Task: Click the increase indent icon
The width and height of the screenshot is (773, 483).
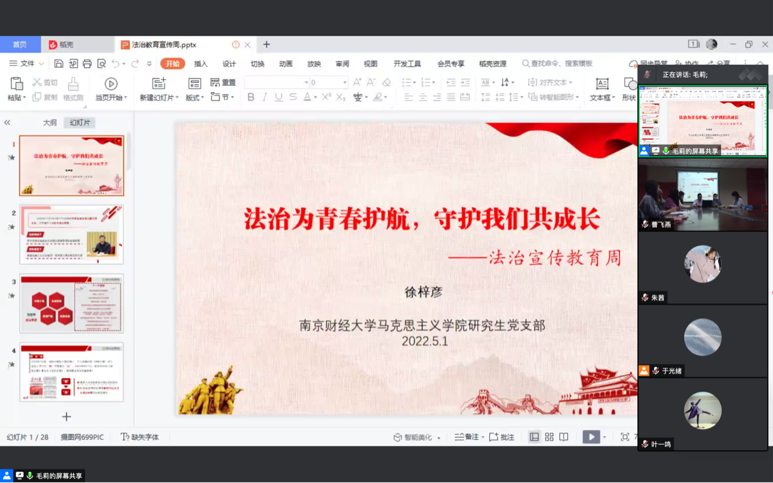Action: [x=465, y=82]
